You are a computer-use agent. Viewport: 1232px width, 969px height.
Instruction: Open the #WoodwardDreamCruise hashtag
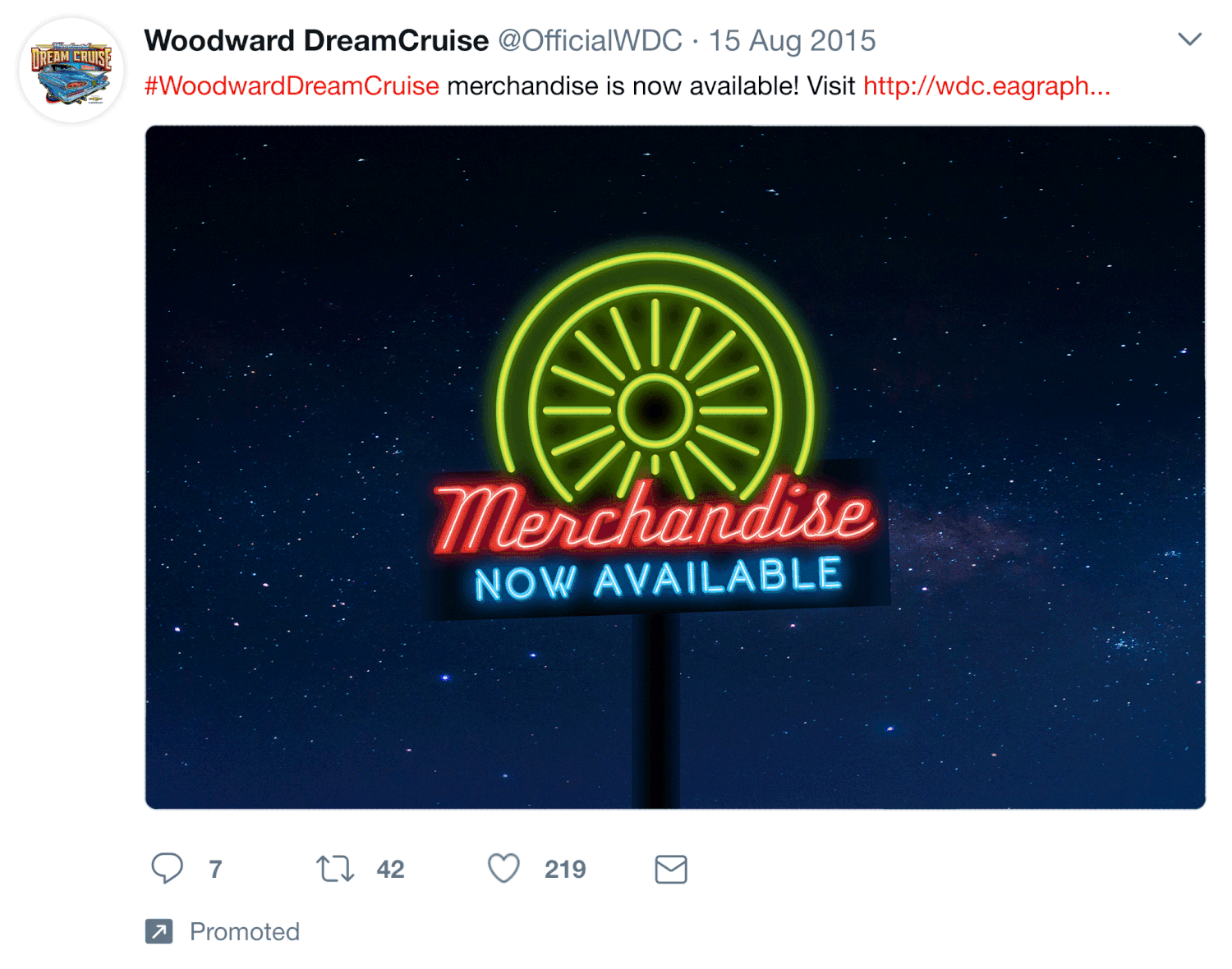(x=292, y=86)
